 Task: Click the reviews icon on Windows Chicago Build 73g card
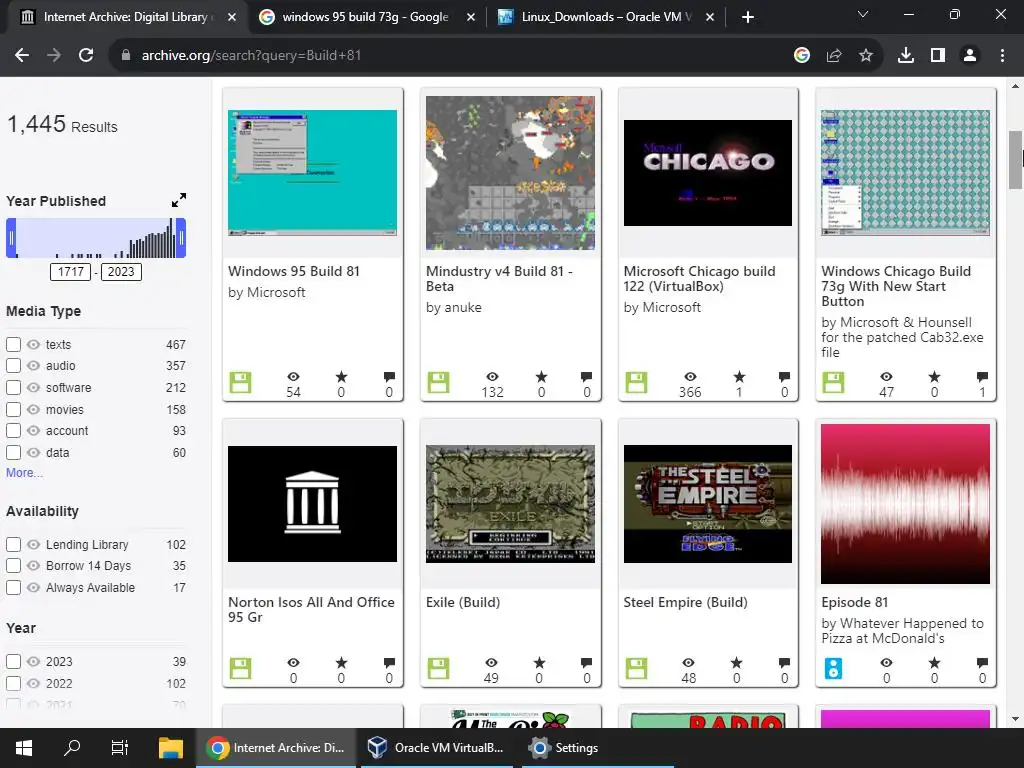[x=982, y=377]
